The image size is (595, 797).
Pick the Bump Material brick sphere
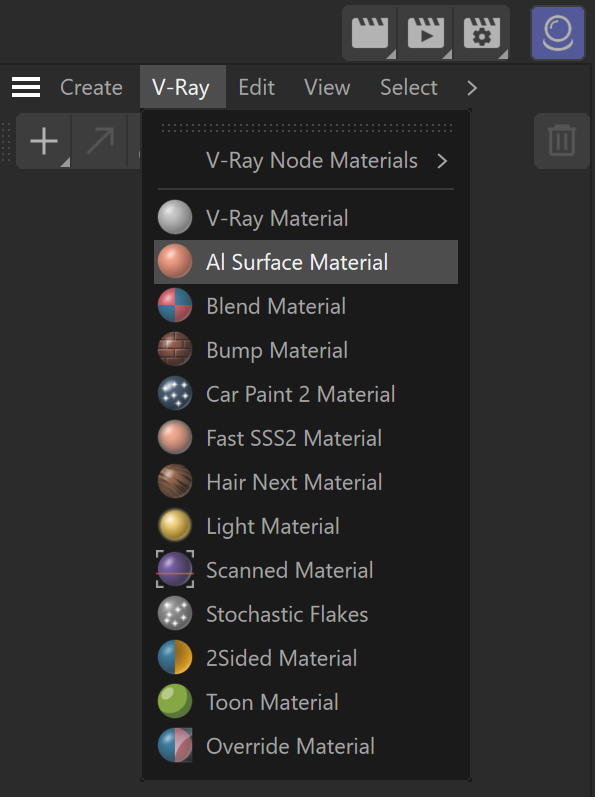point(175,350)
